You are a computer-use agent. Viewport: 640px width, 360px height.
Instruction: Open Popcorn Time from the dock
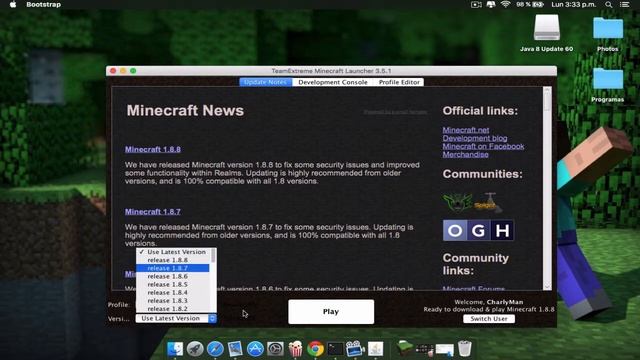point(295,349)
